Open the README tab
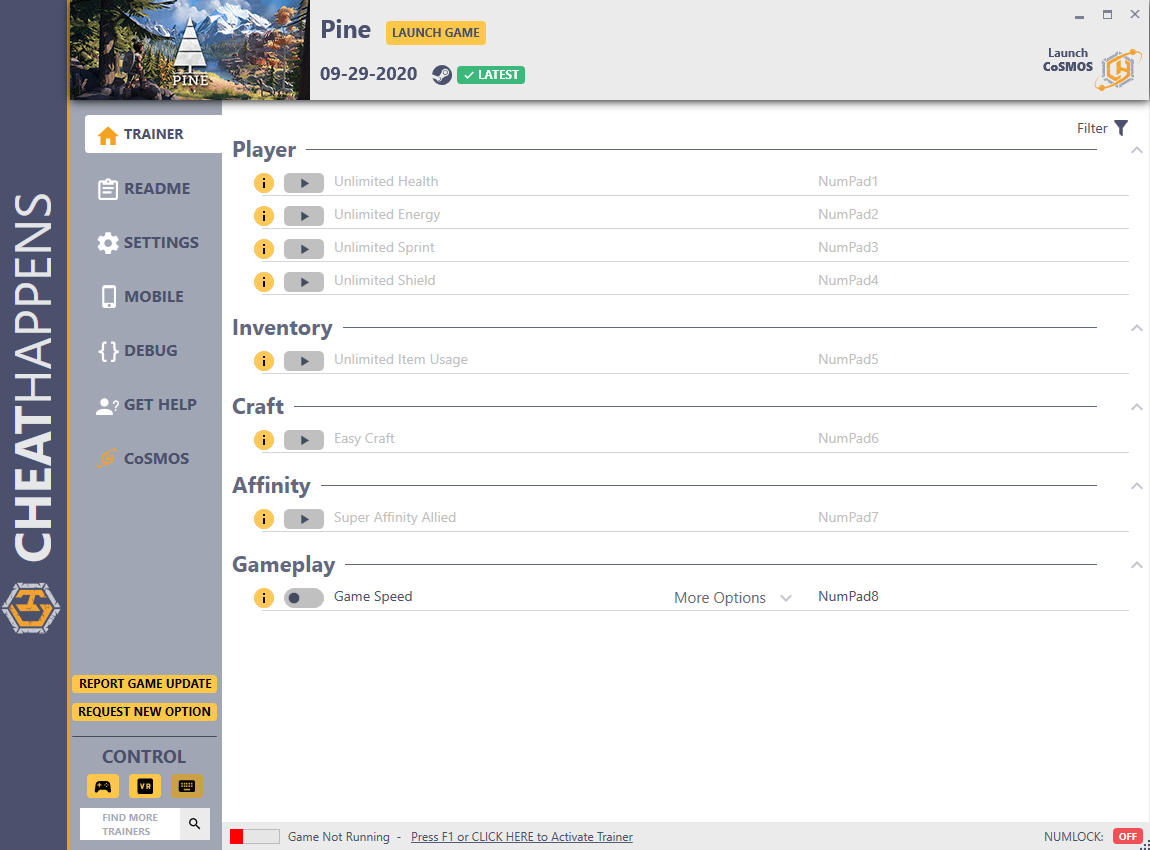Image resolution: width=1150 pixels, height=850 pixels. click(145, 188)
